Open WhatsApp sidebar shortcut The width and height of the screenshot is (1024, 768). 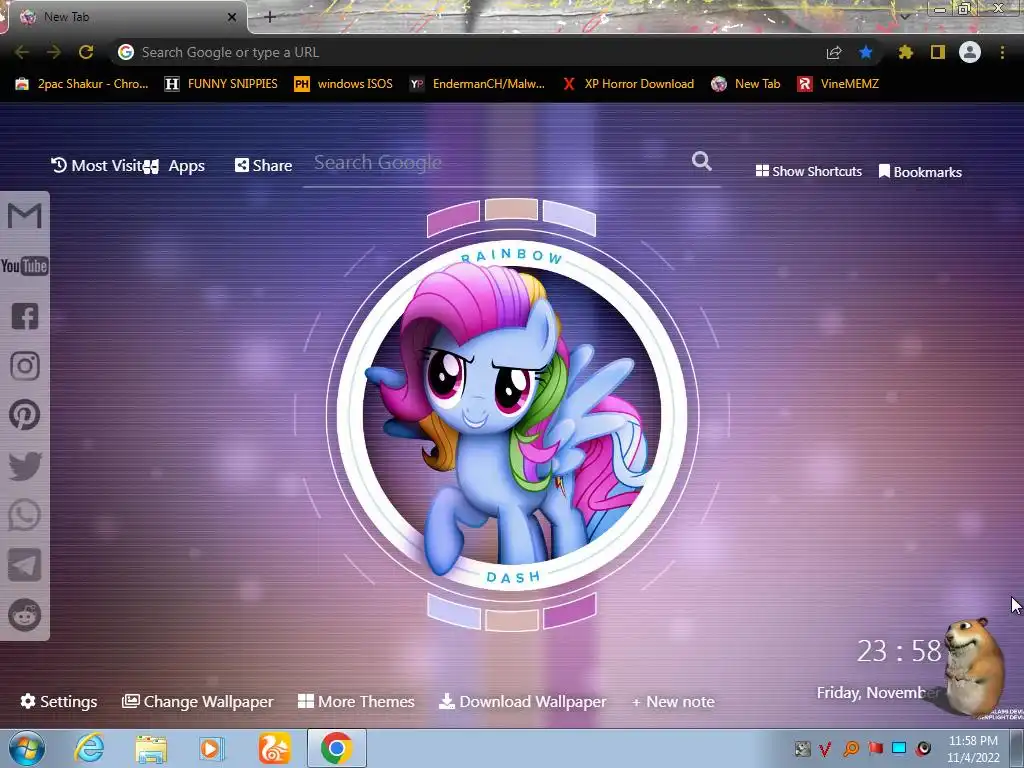pos(25,515)
